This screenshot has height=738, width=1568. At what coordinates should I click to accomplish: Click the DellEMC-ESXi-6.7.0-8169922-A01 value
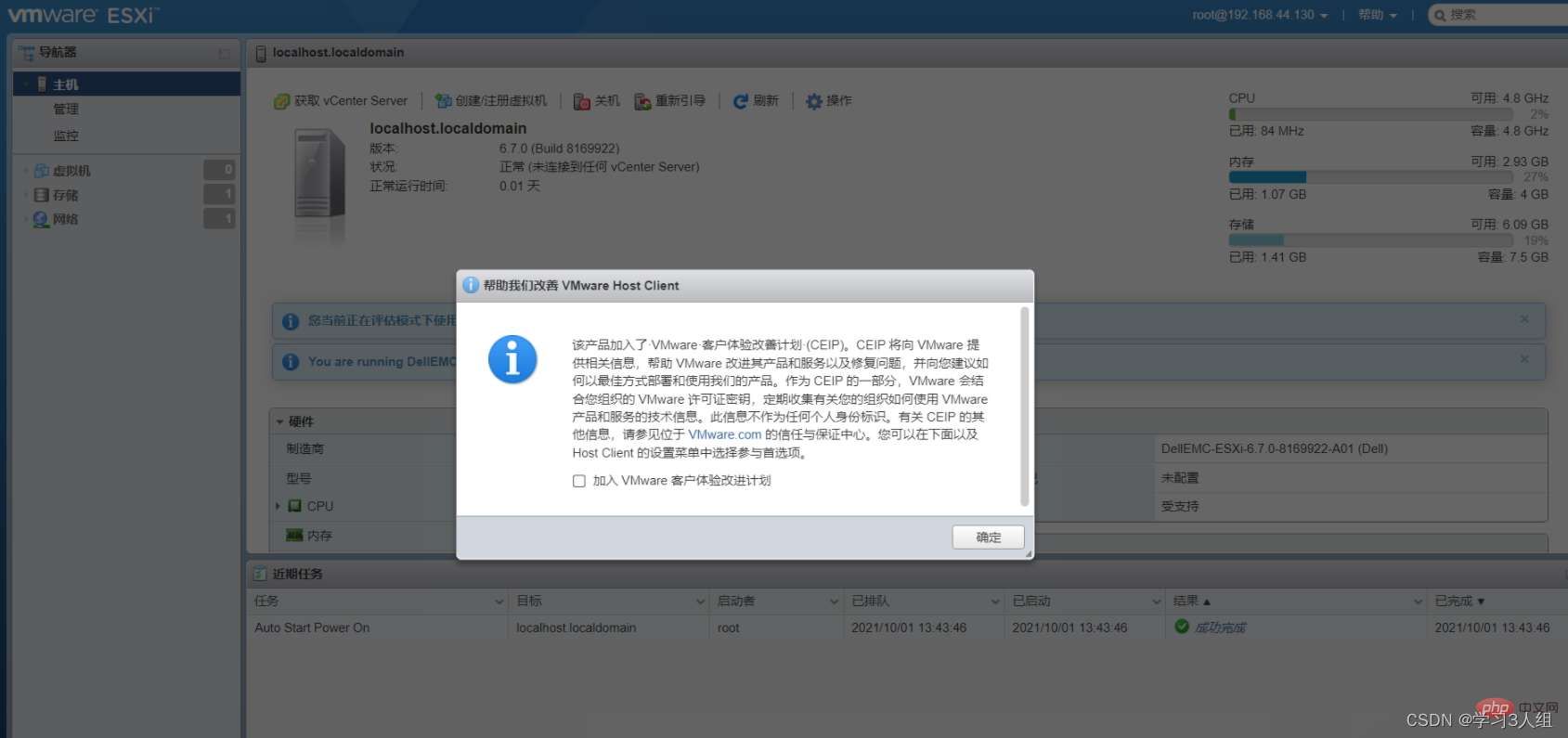[1275, 449]
